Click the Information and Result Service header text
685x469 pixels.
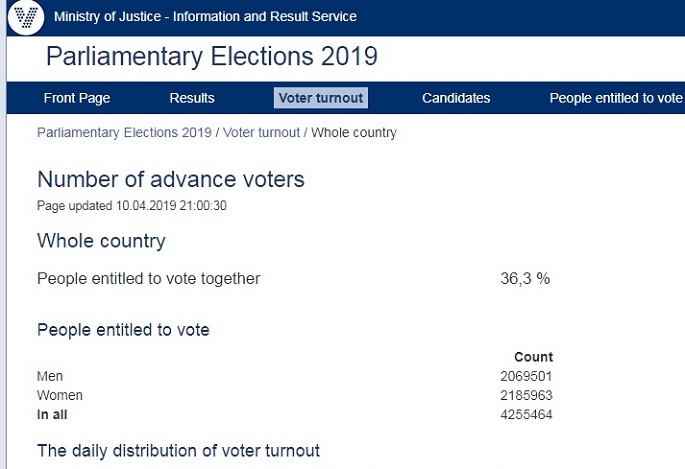(x=205, y=17)
